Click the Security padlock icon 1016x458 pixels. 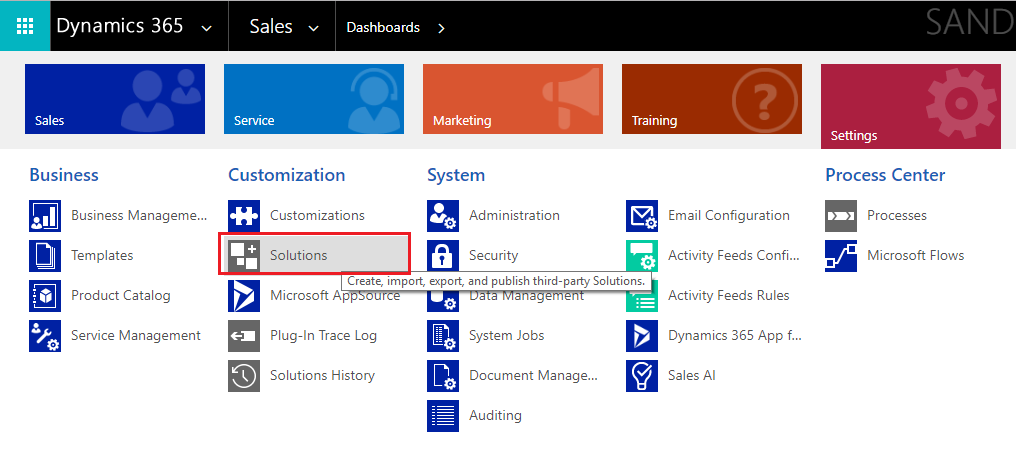443,255
